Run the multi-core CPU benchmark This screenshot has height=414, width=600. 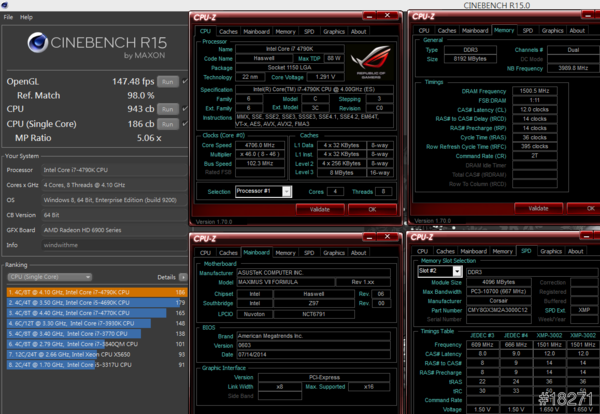point(167,109)
